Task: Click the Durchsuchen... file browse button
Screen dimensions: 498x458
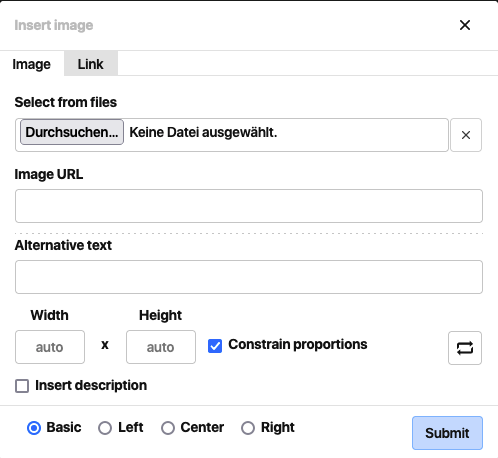Action: (x=72, y=132)
